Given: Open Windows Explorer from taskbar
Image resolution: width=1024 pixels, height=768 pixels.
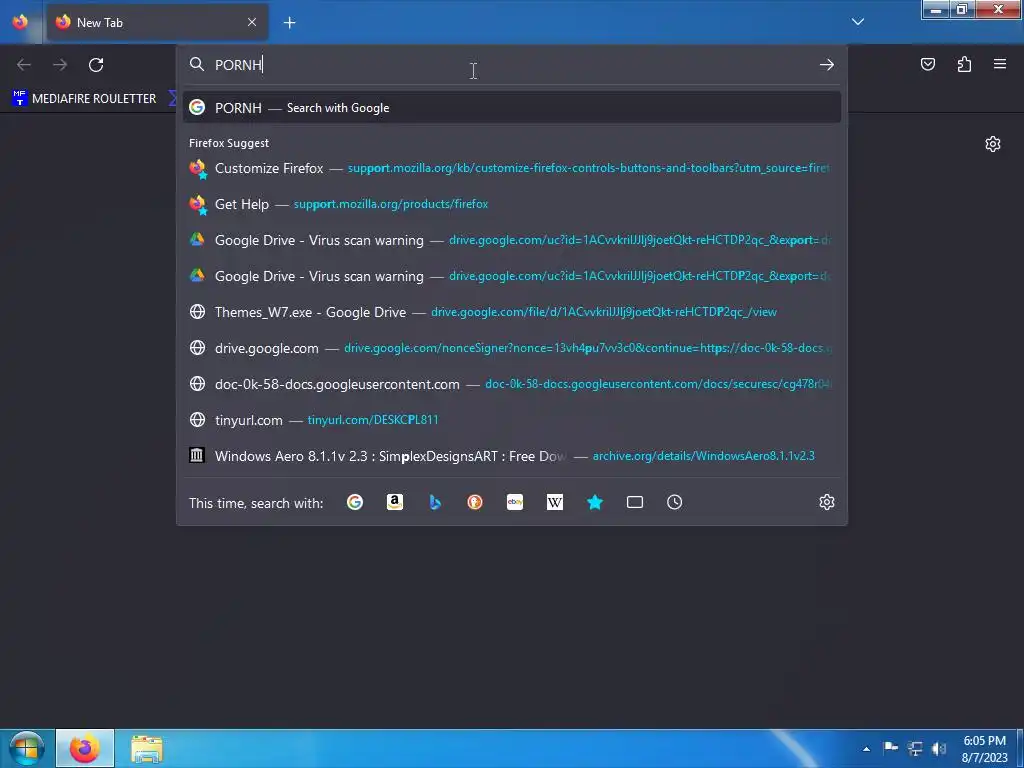Looking at the screenshot, I should coord(146,749).
